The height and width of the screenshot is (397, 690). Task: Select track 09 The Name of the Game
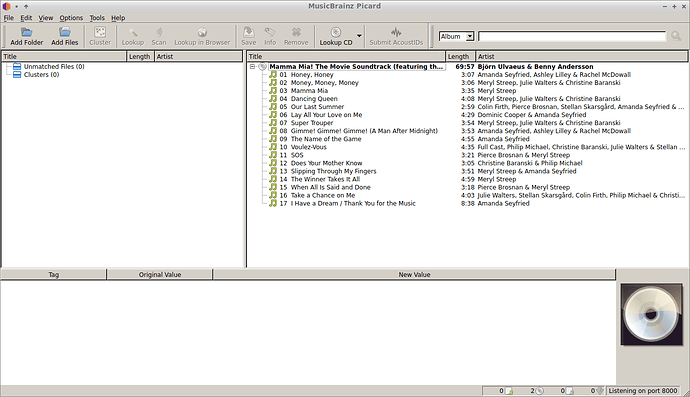[320, 139]
